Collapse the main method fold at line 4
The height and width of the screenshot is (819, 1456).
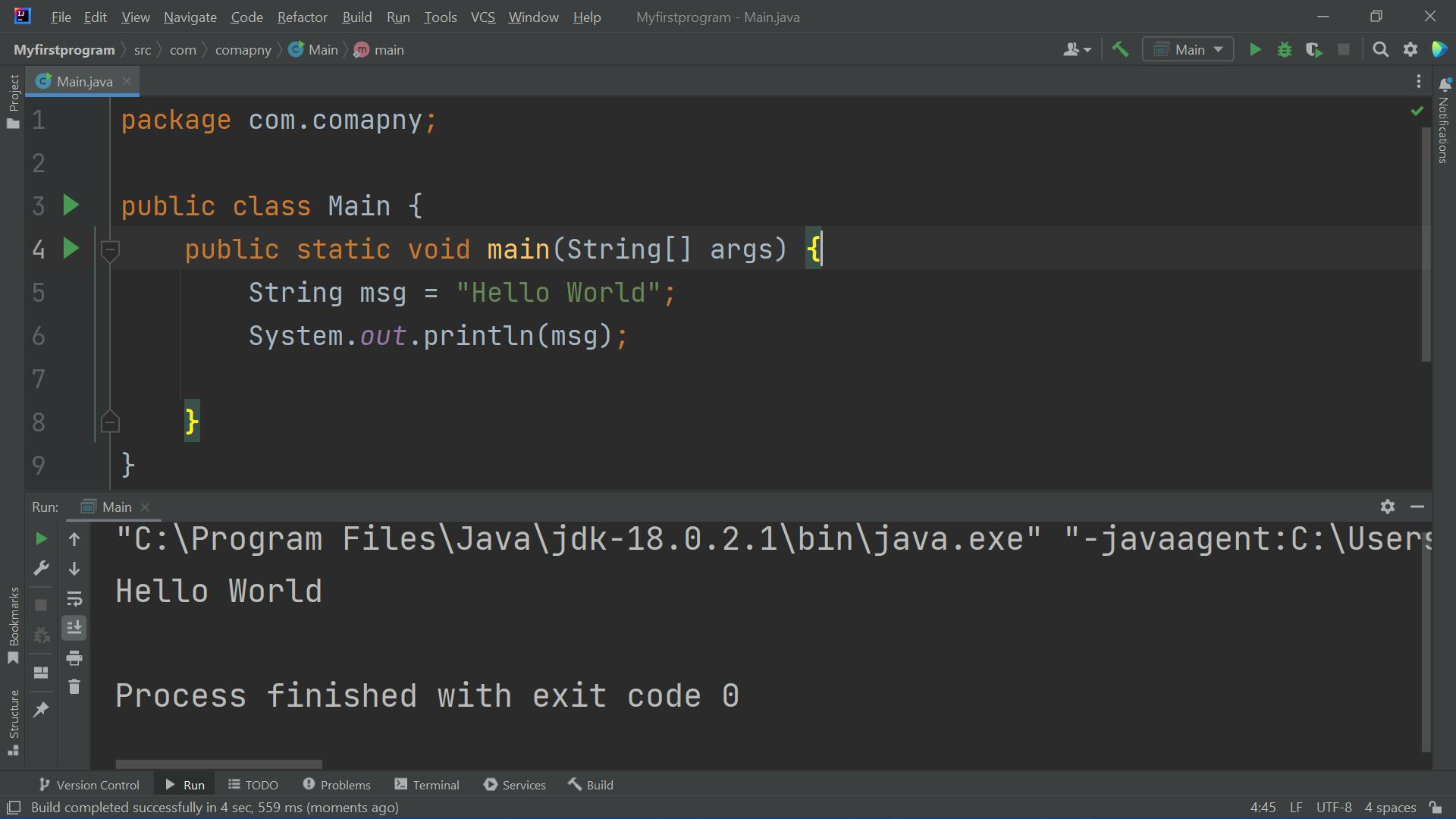[110, 249]
